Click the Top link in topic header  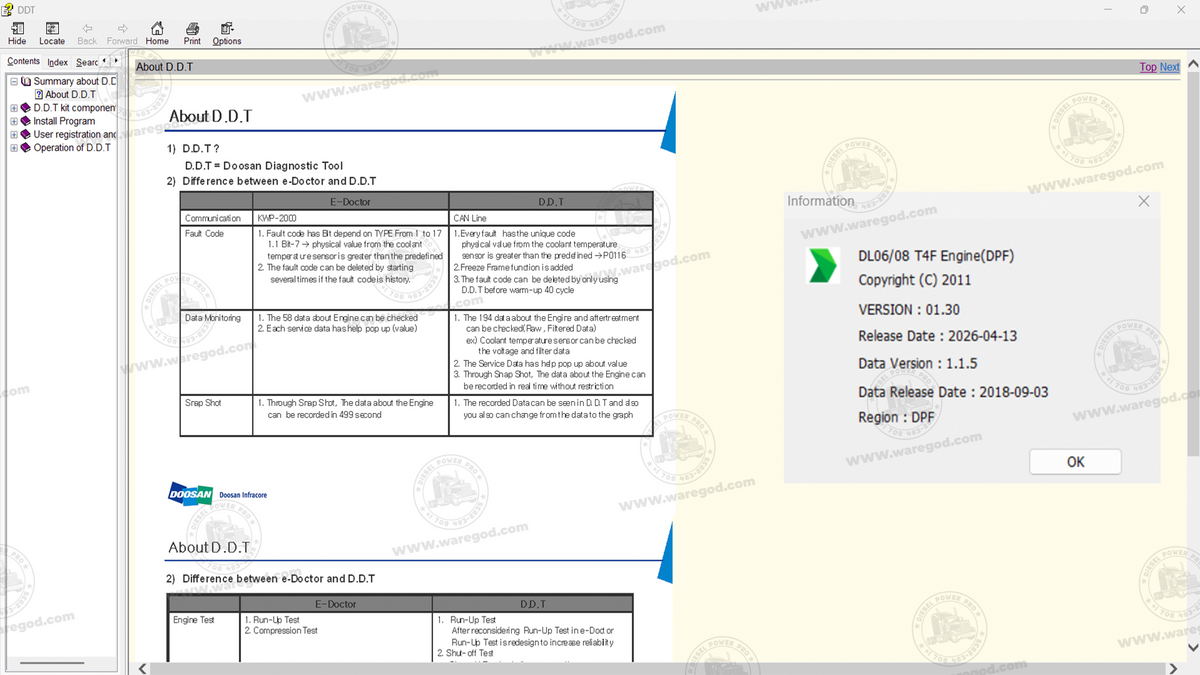coord(1148,67)
